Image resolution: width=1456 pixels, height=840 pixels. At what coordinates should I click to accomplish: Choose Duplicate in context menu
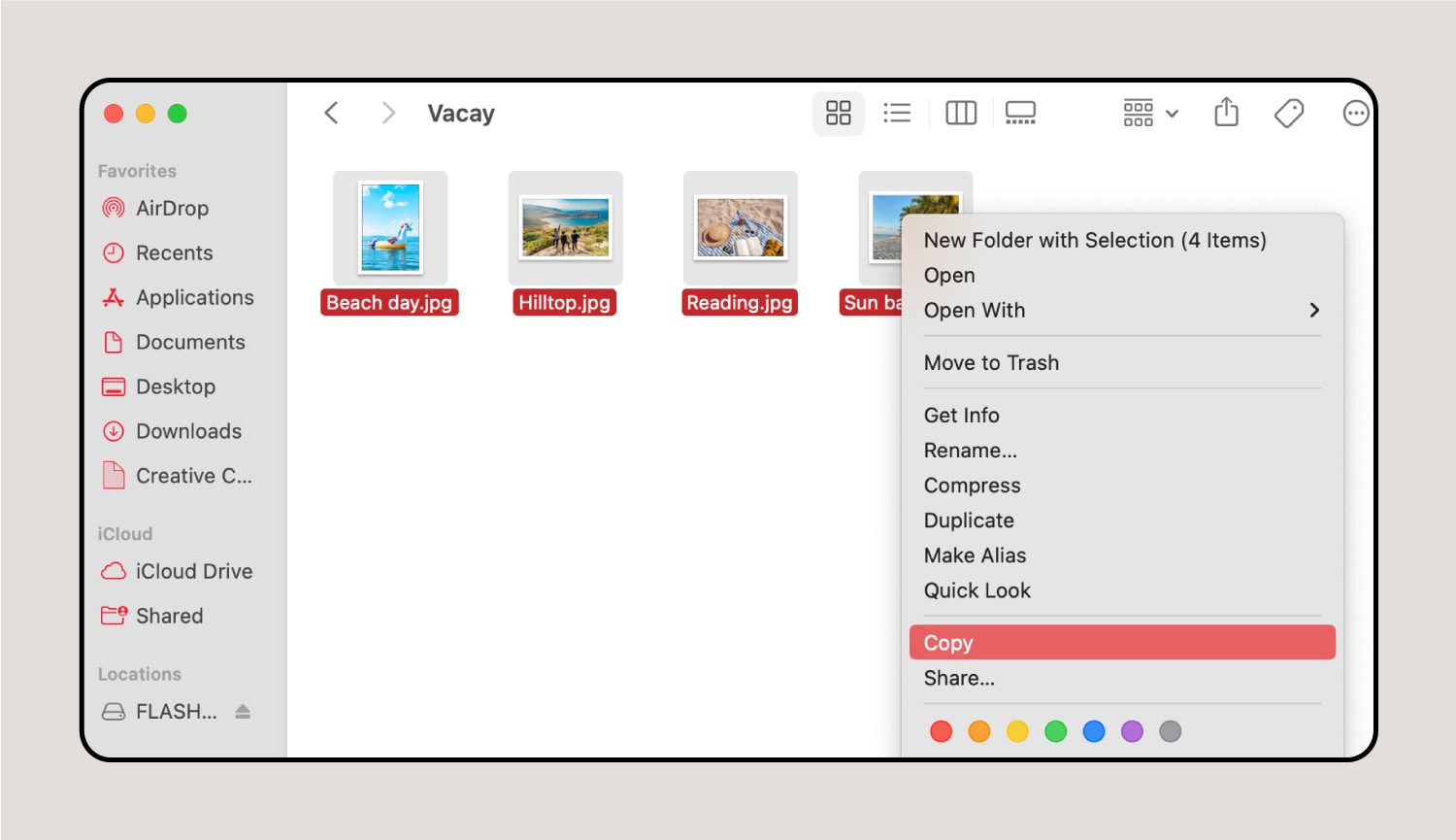969,520
